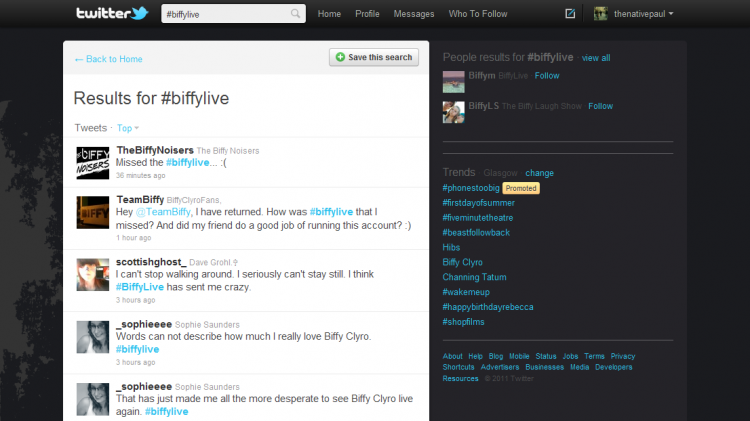Open Status footer link
750x421 pixels.
click(x=546, y=356)
